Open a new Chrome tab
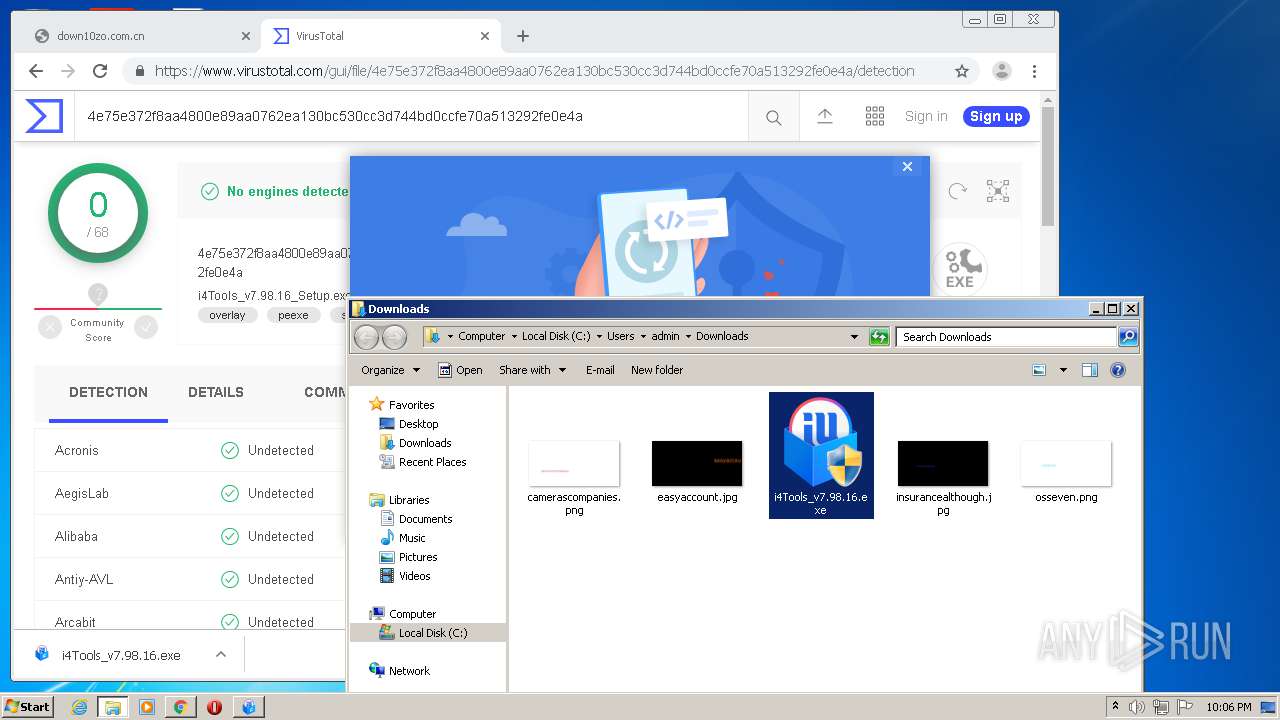This screenshot has width=1280, height=720. click(522, 36)
